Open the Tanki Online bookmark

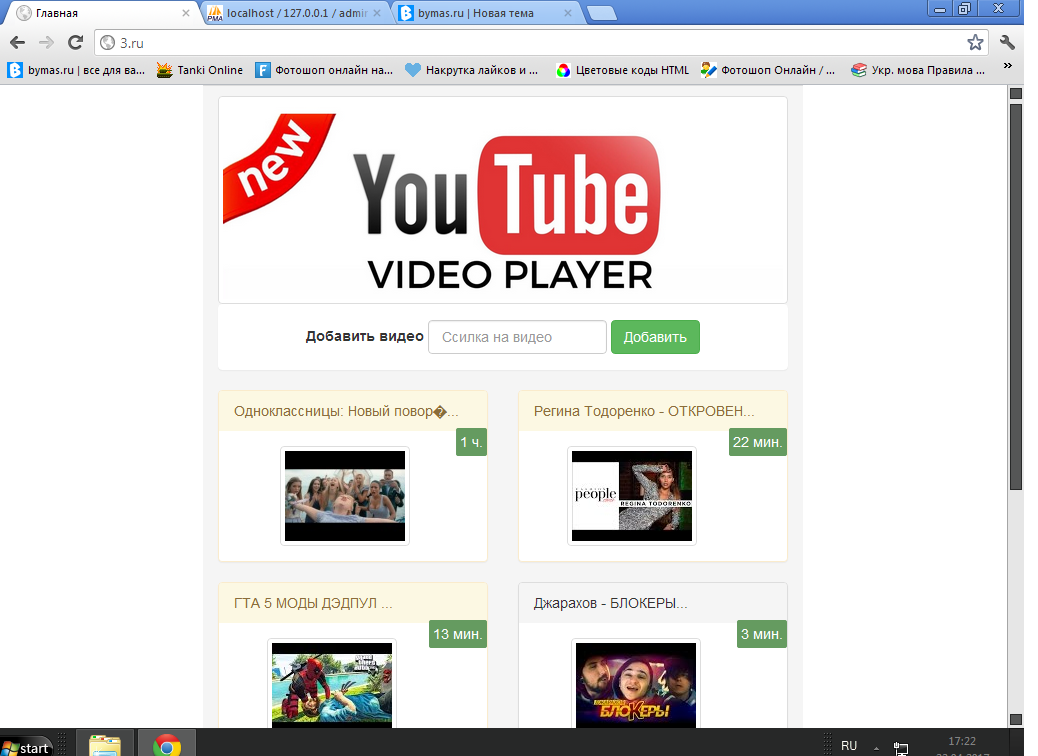pos(200,70)
